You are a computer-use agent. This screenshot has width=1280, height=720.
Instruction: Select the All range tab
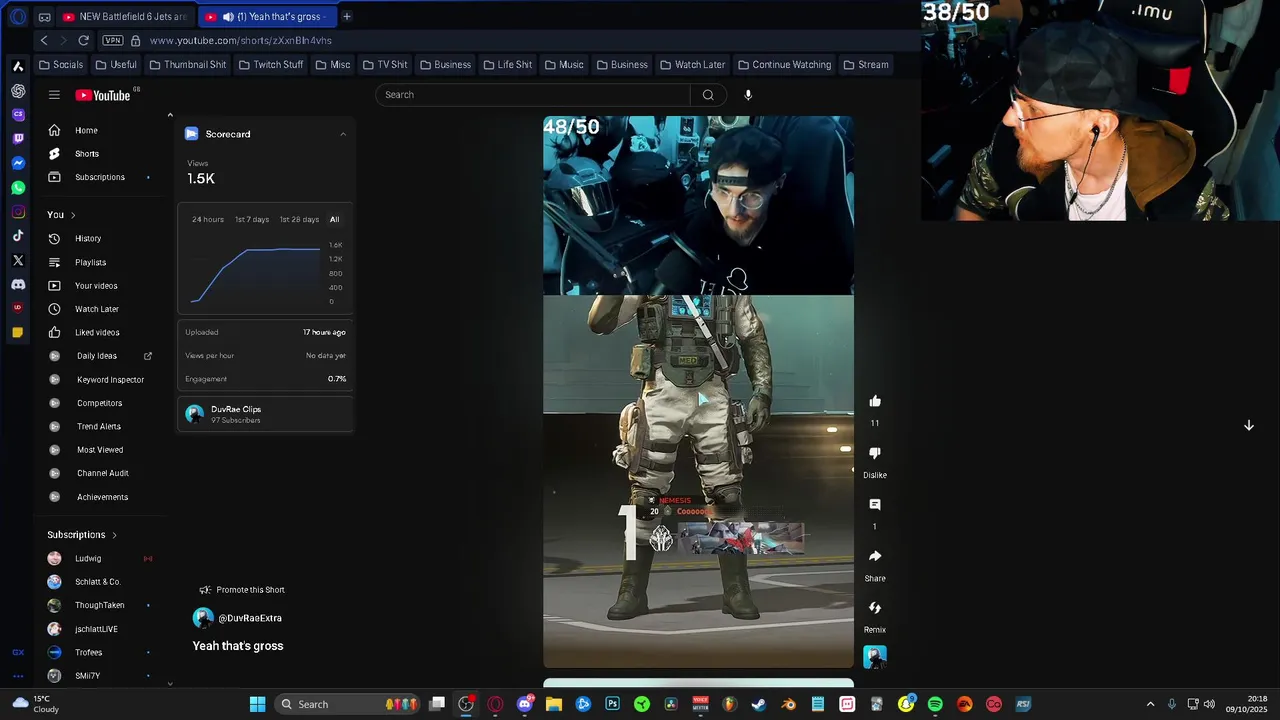[334, 220]
